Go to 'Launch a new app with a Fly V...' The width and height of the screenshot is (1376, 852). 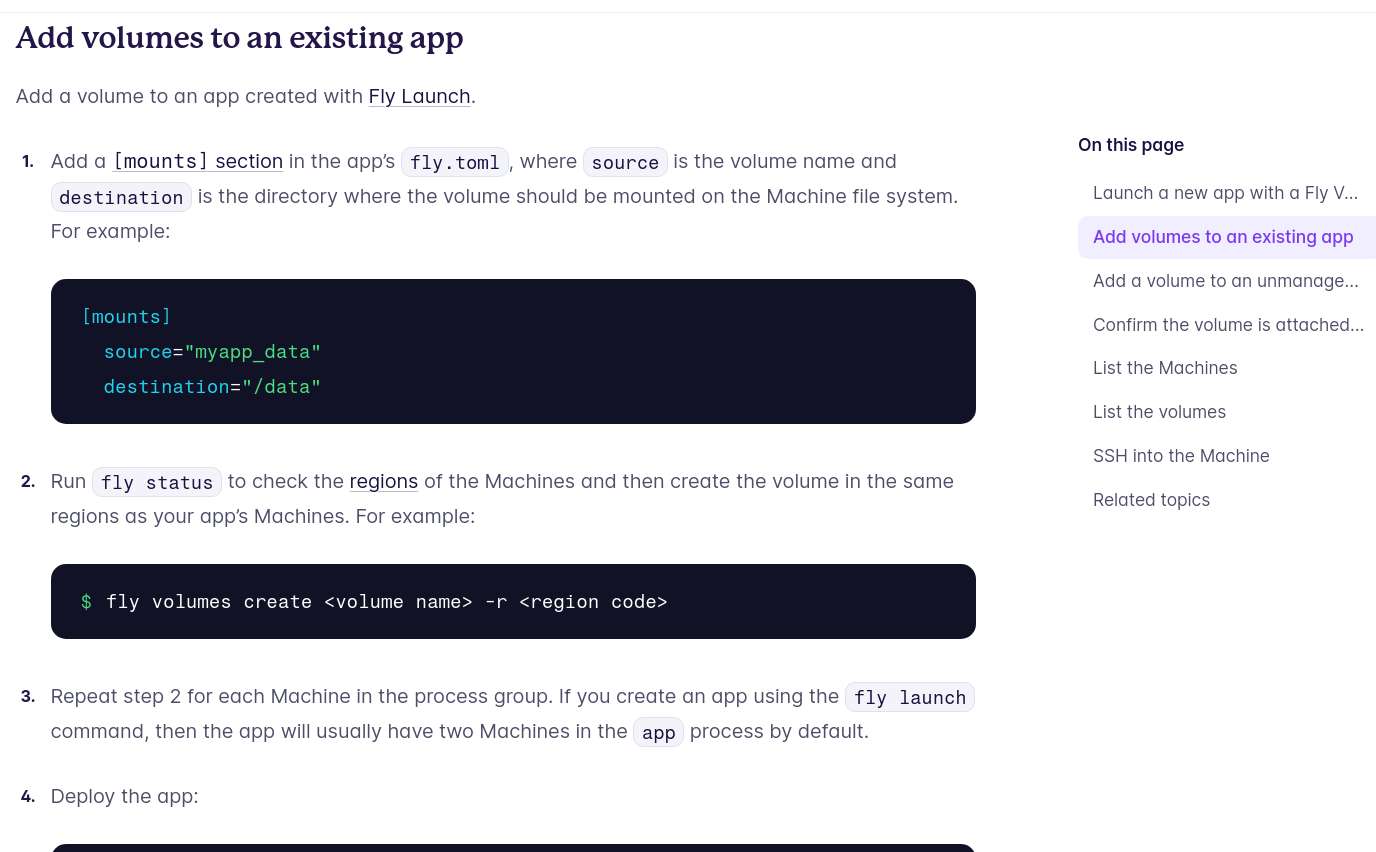[1225, 193]
